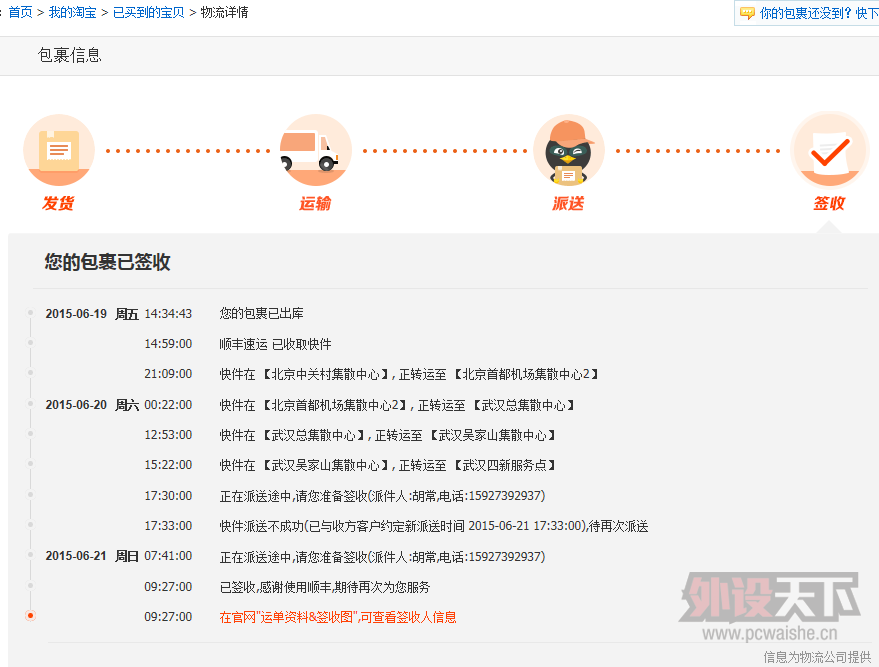Click the 发货 package box icon
879x667 pixels.
(x=58, y=150)
